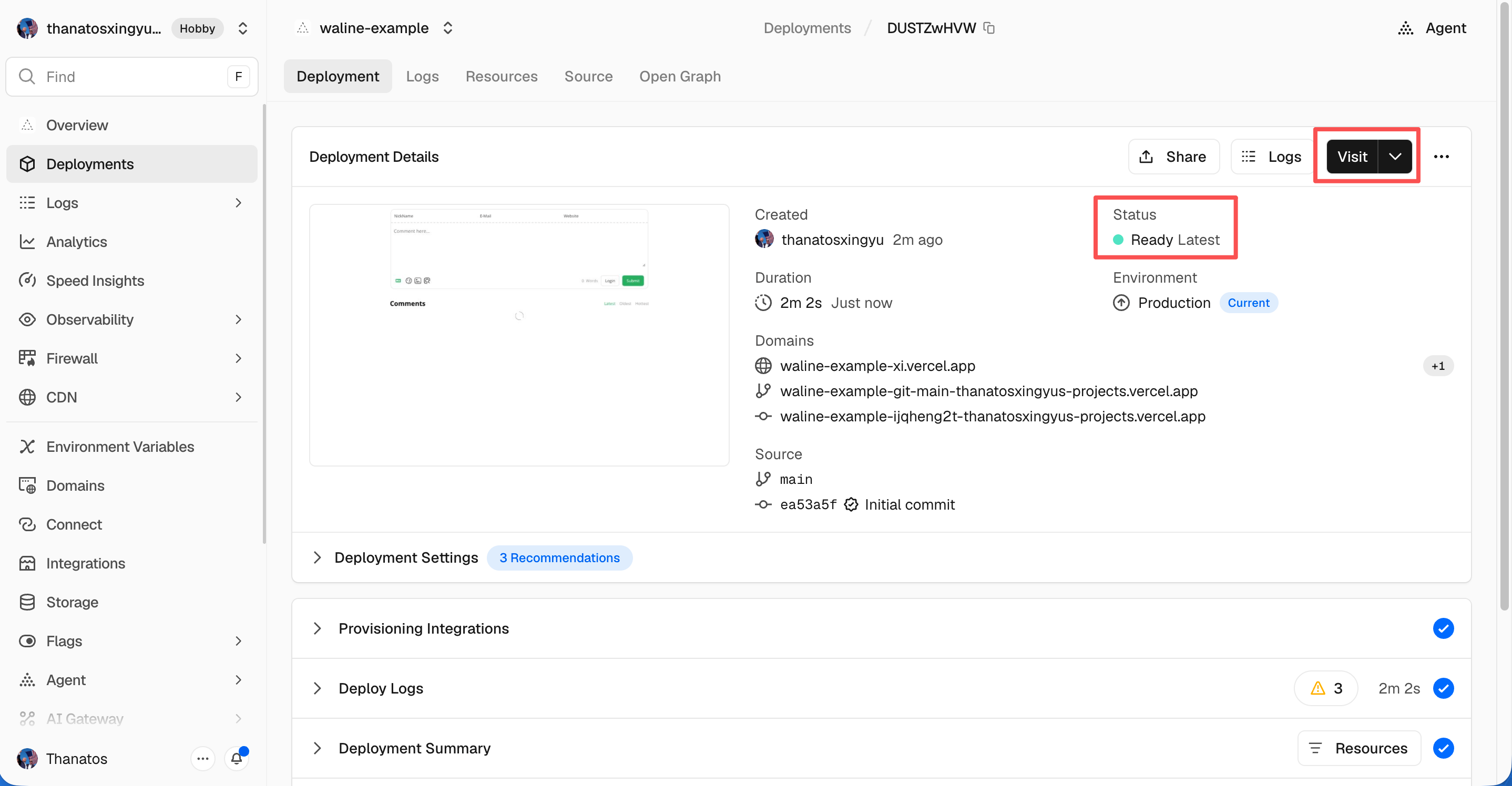The width and height of the screenshot is (1512, 786).
Task: Expand Provisioning Integrations section
Action: coord(317,628)
